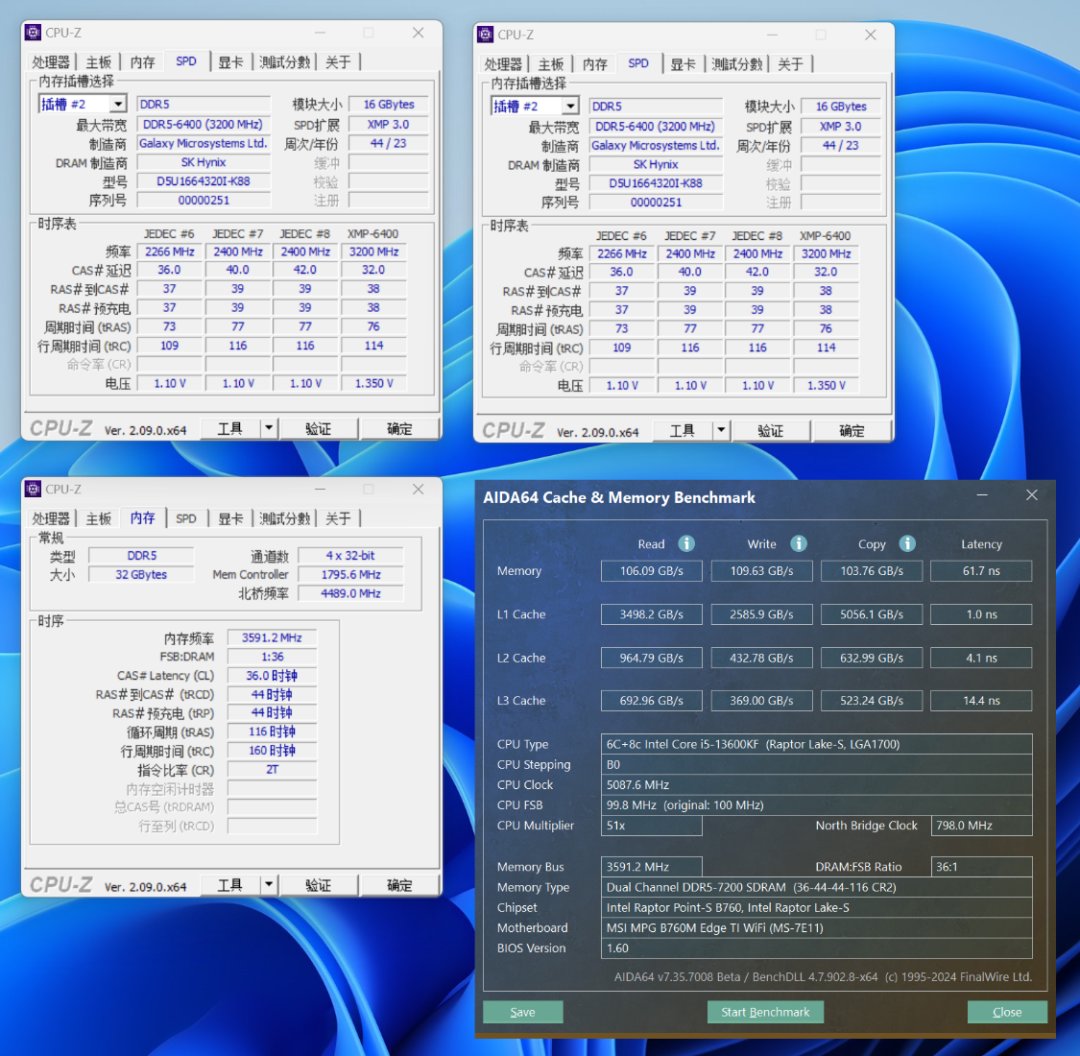This screenshot has height=1056, width=1080.
Task: Expand 工具 arrow in top-left CPU-Z
Action: [x=269, y=428]
